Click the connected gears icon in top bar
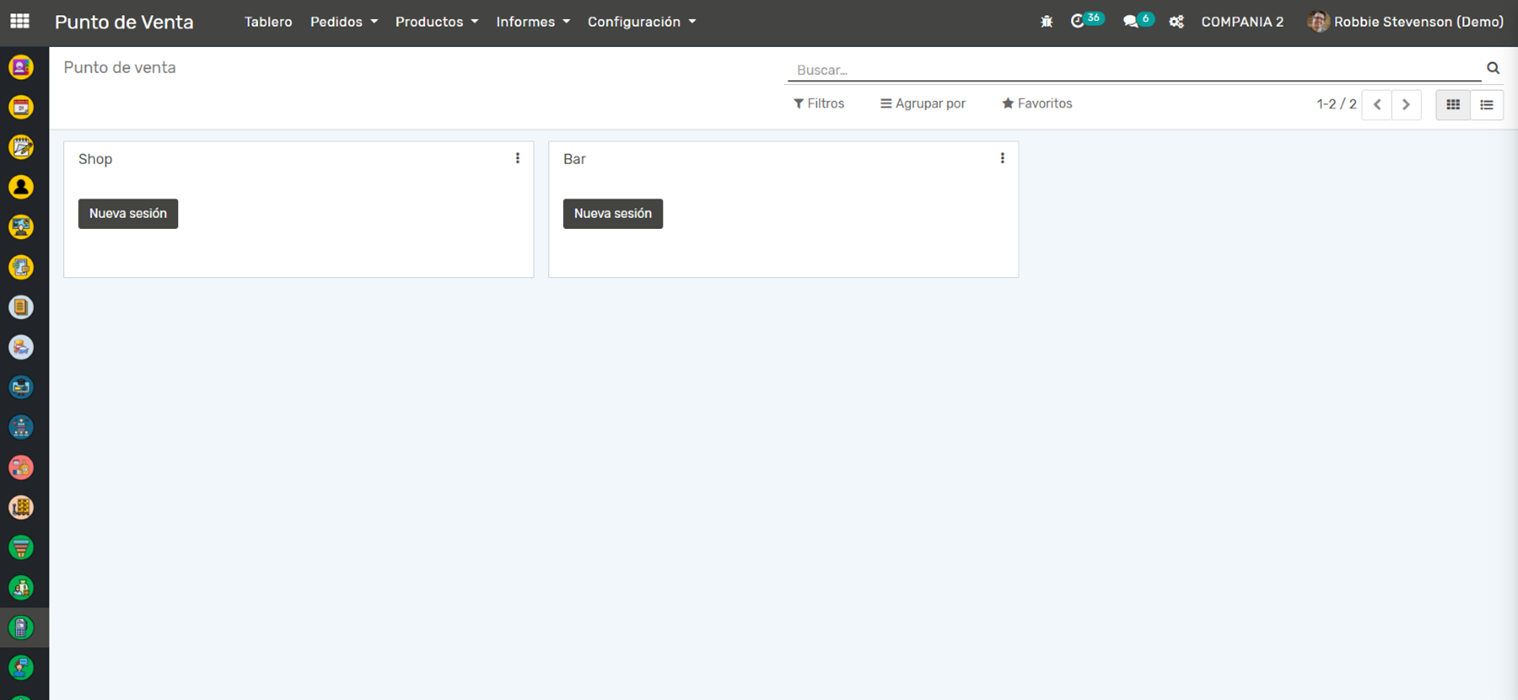 pyautogui.click(x=1176, y=21)
